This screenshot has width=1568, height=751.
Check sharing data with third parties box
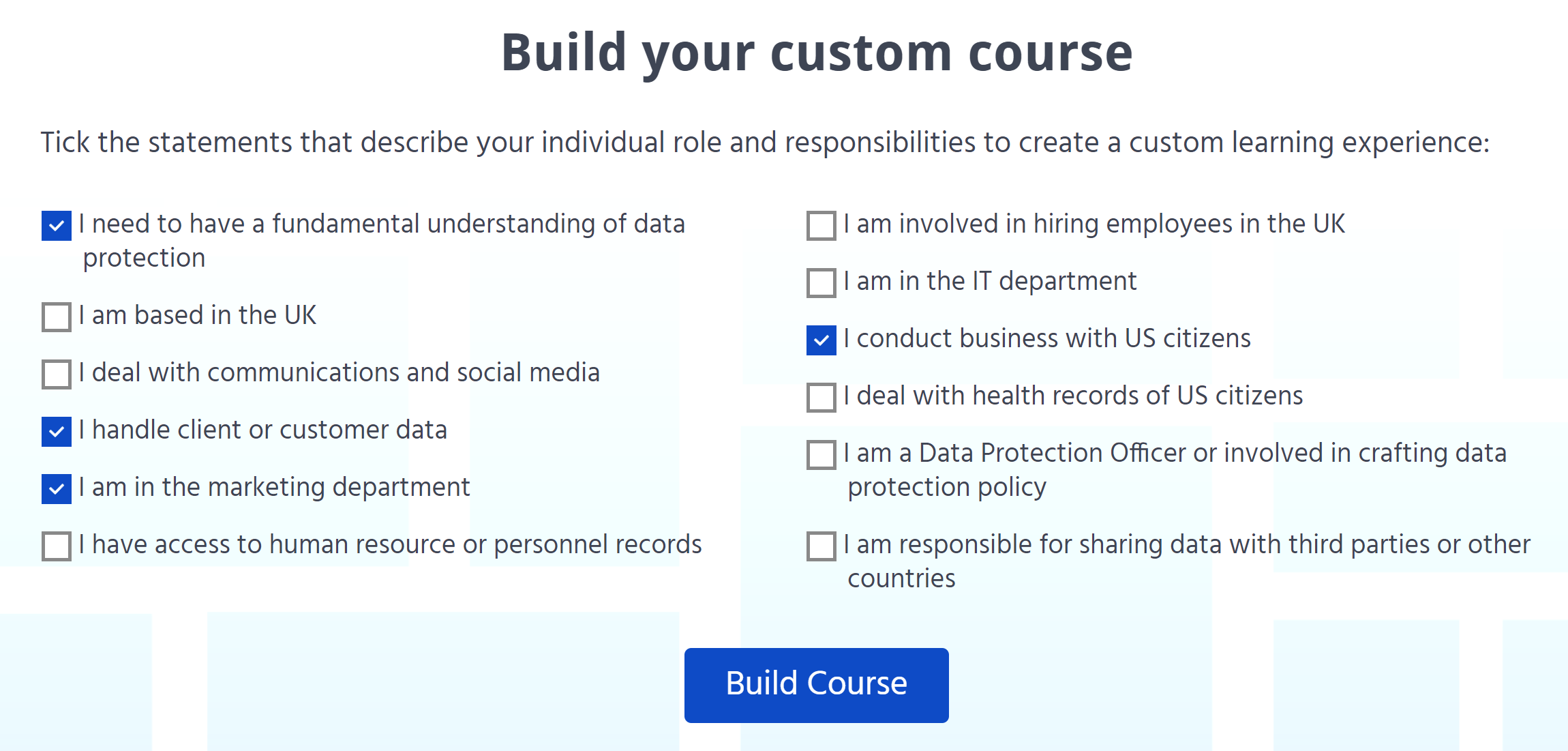tap(821, 546)
